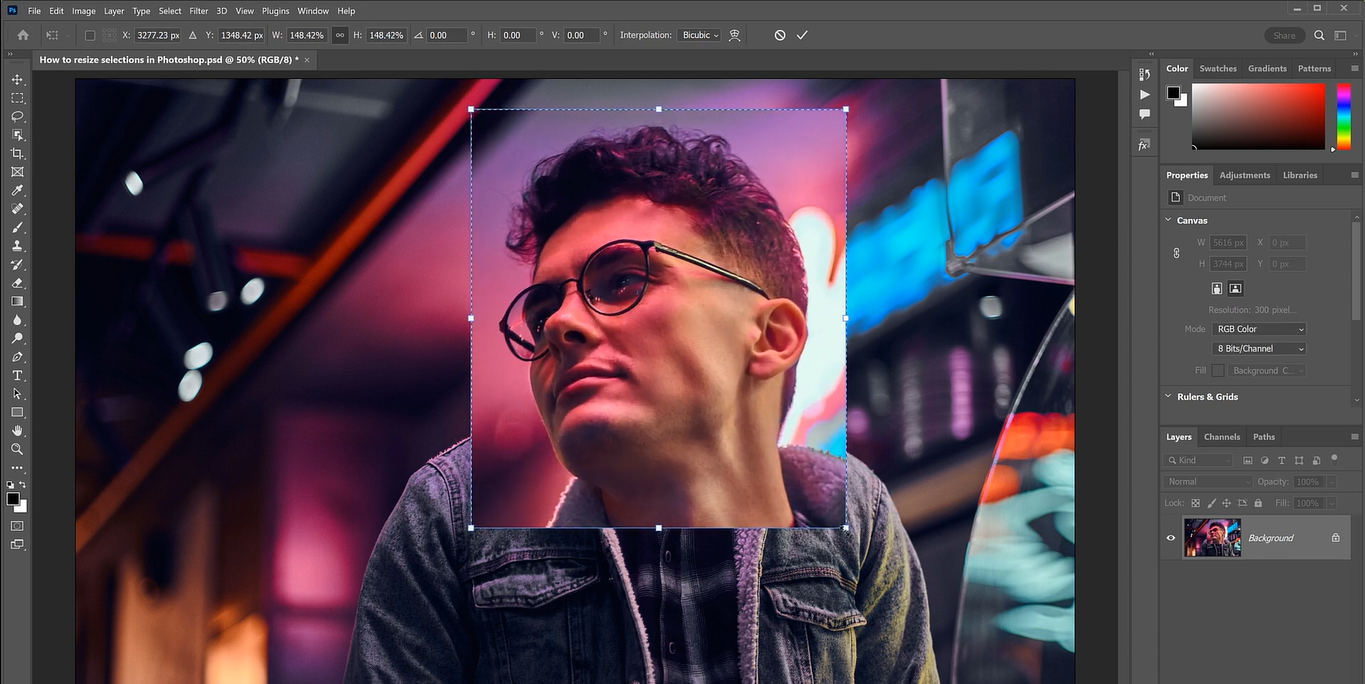Select the Horizontal Type tool
The height and width of the screenshot is (684, 1365).
17,375
